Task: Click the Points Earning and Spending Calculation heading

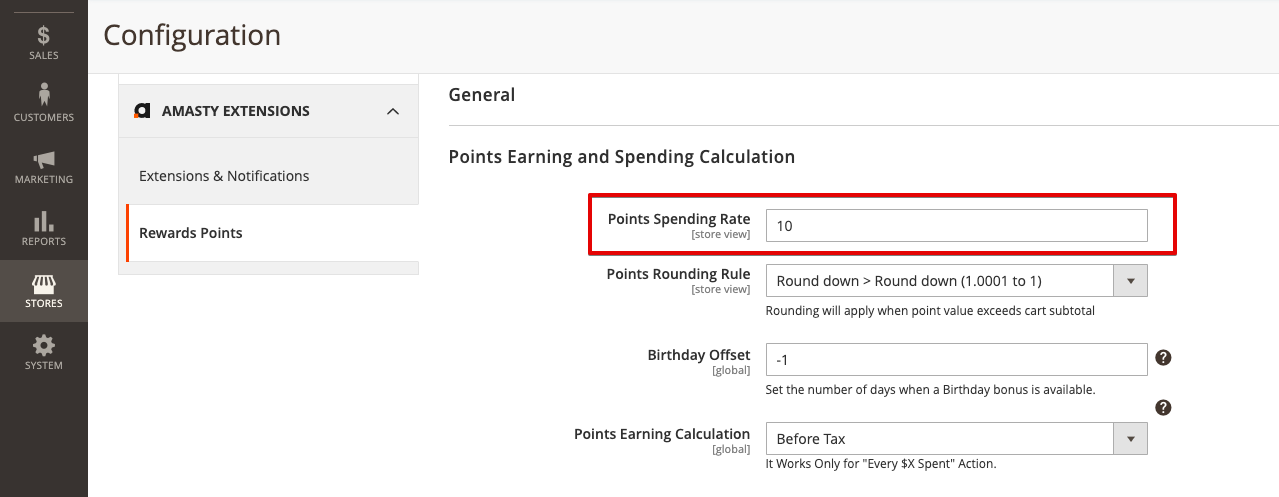Action: [622, 157]
